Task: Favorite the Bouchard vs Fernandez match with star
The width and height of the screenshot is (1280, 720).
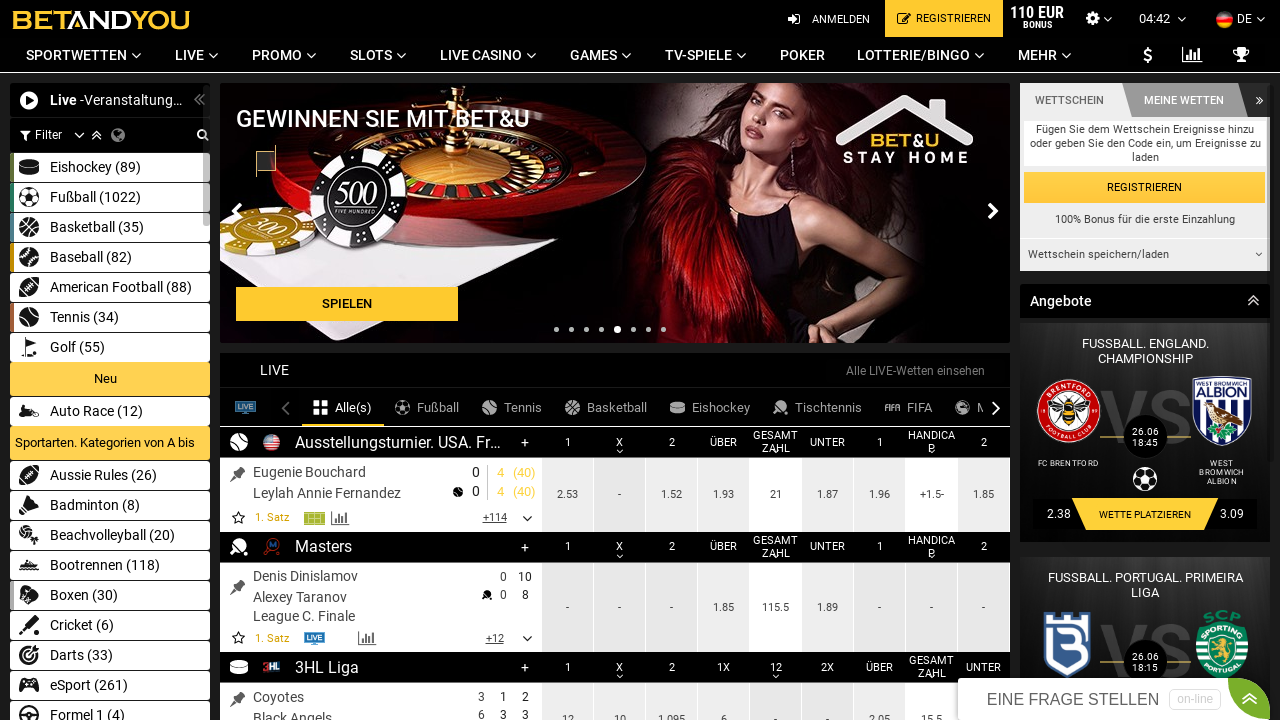Action: (238, 518)
